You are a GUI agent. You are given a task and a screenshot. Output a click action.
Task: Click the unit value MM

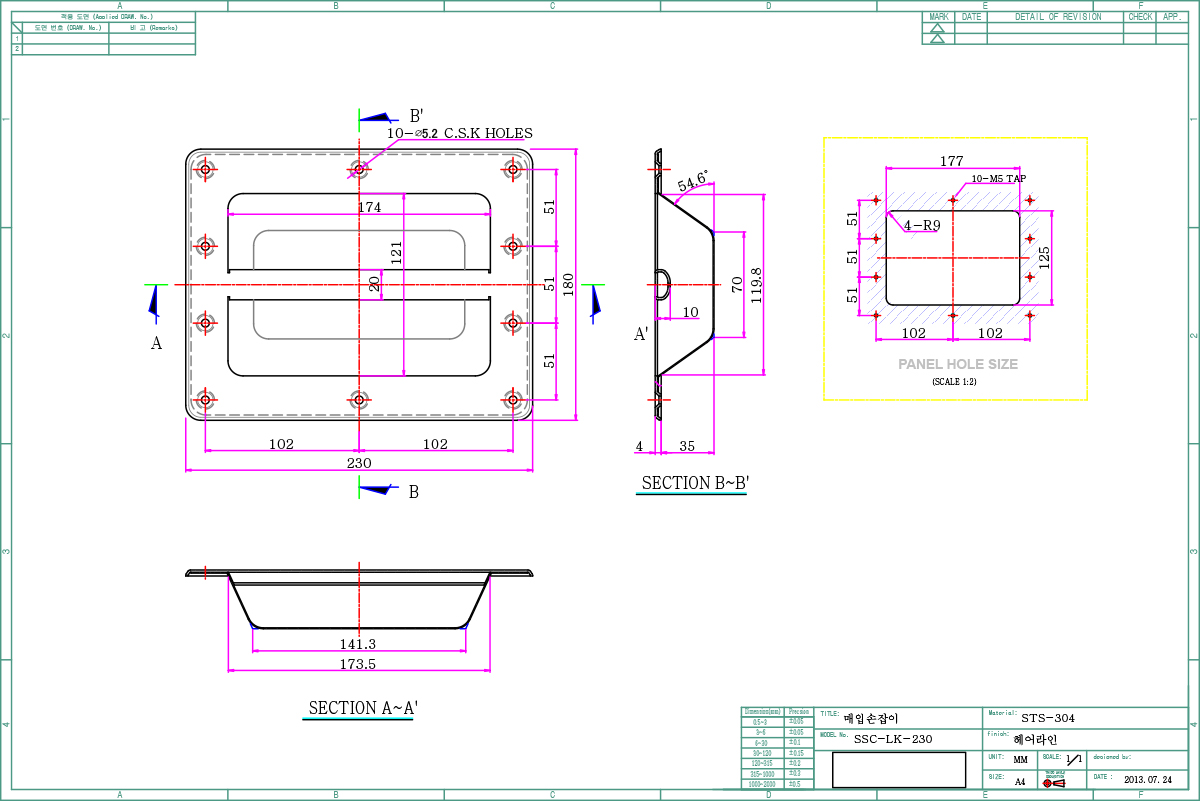(1020, 760)
